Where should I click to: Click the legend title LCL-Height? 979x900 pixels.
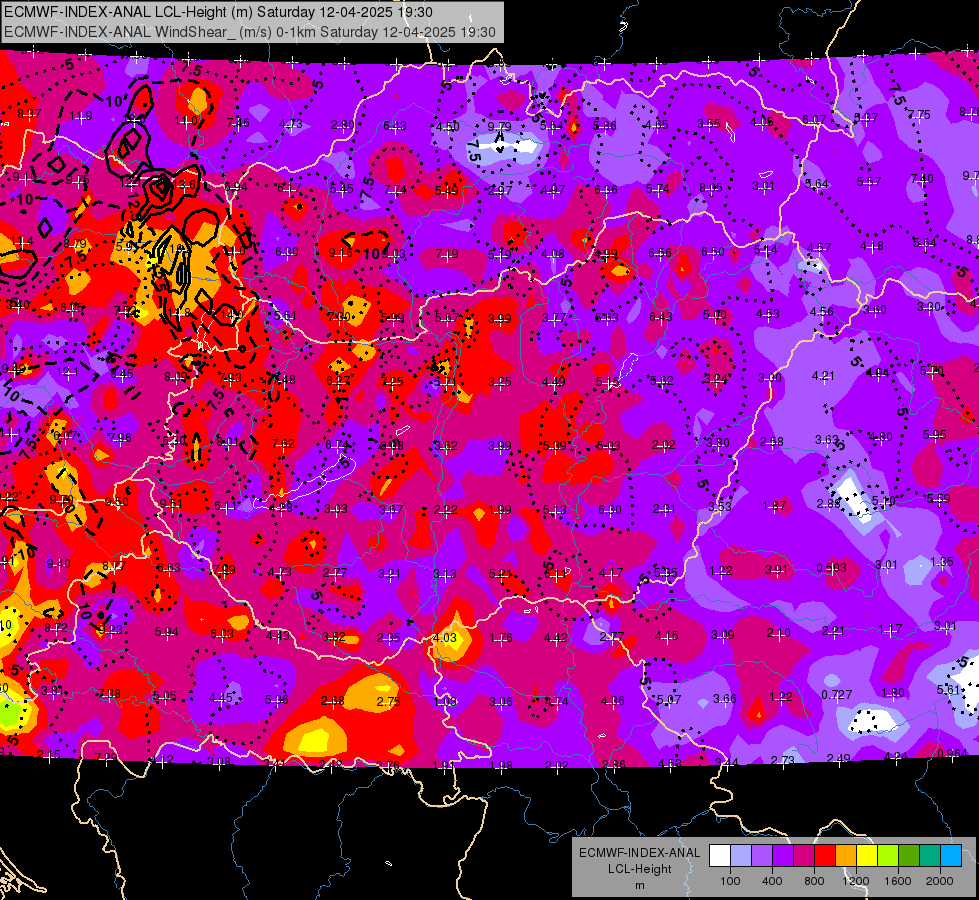pos(639,869)
